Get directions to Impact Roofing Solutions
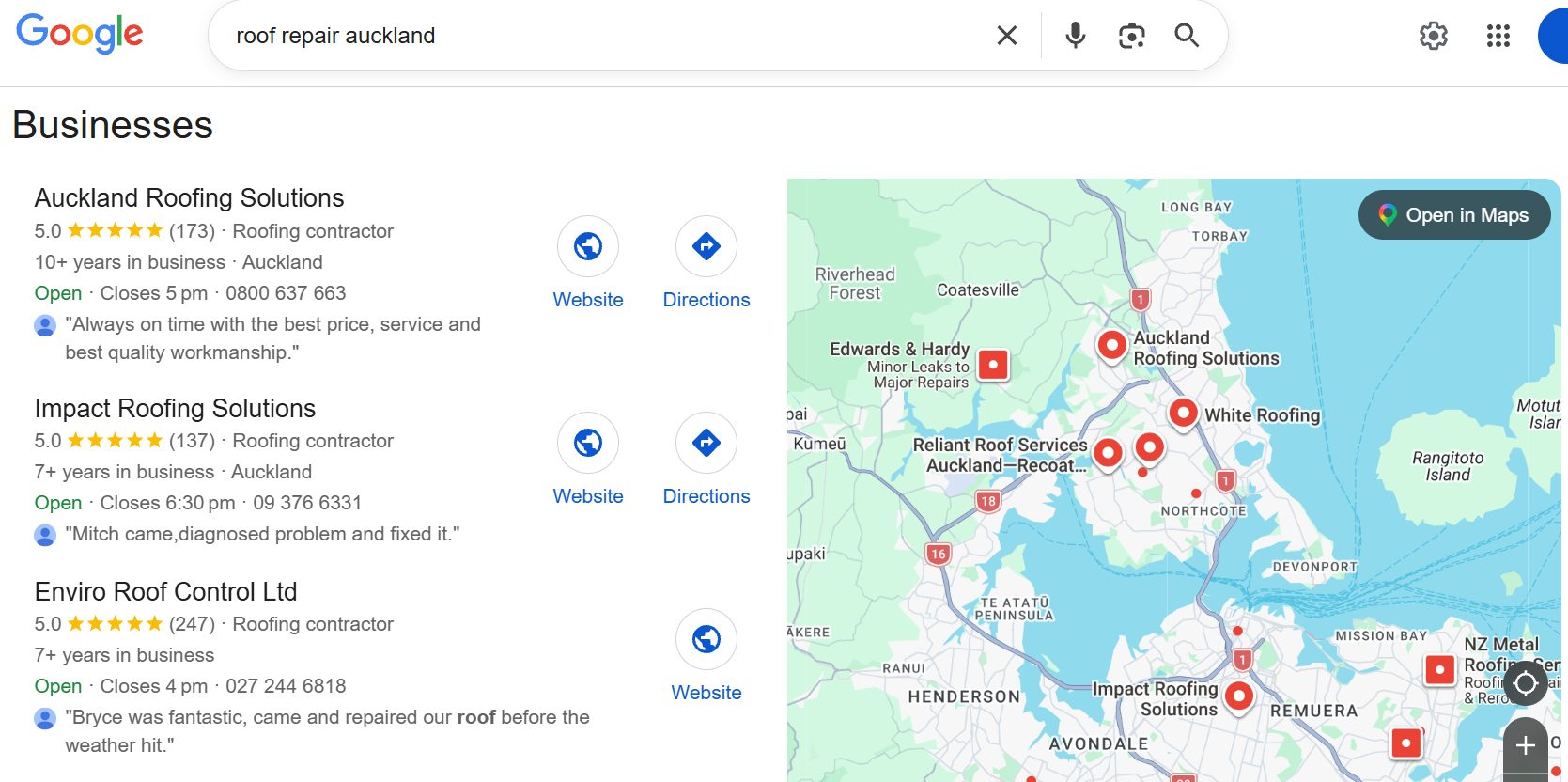 click(x=706, y=443)
